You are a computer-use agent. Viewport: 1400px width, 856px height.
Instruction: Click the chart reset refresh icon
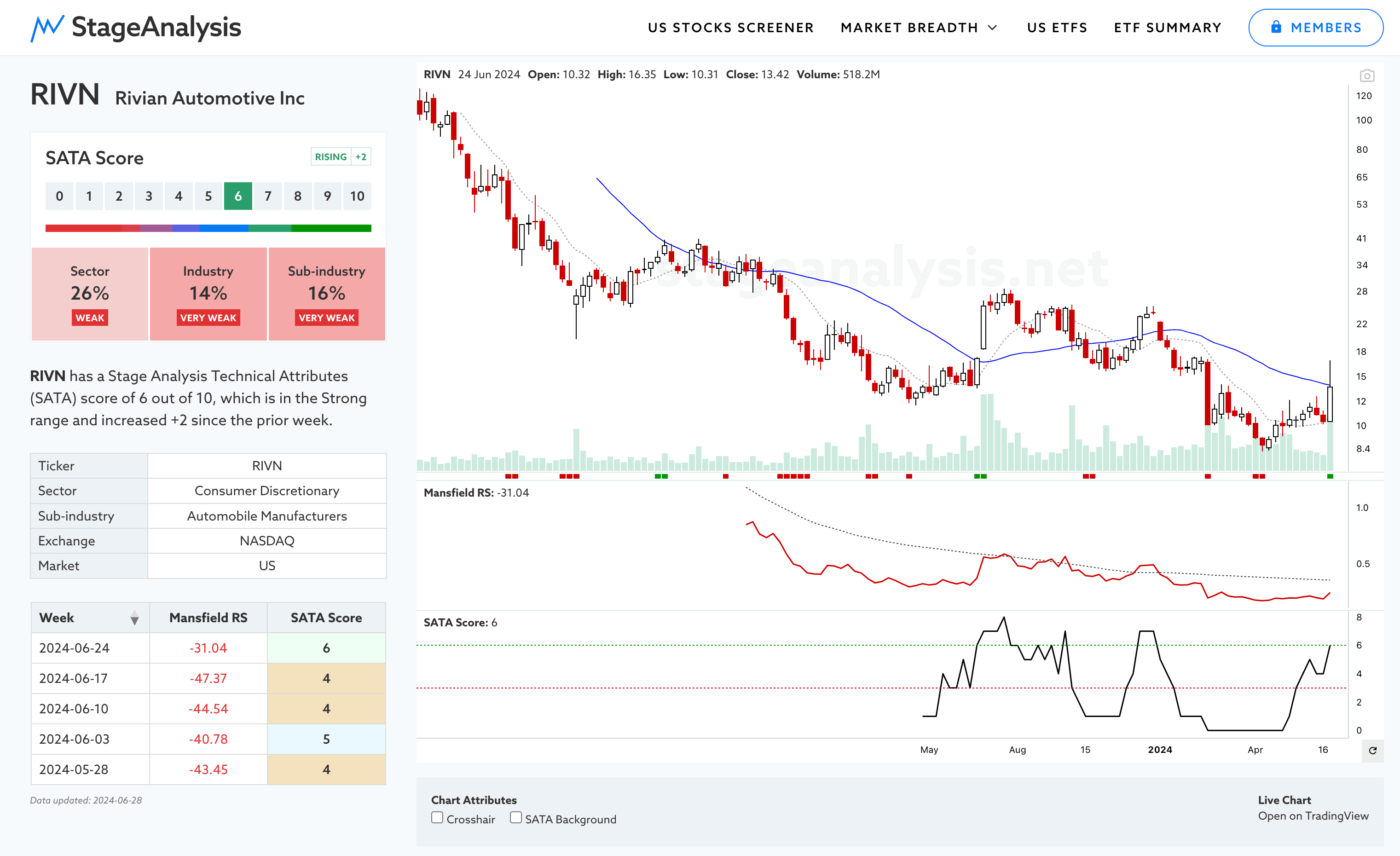click(x=1373, y=750)
